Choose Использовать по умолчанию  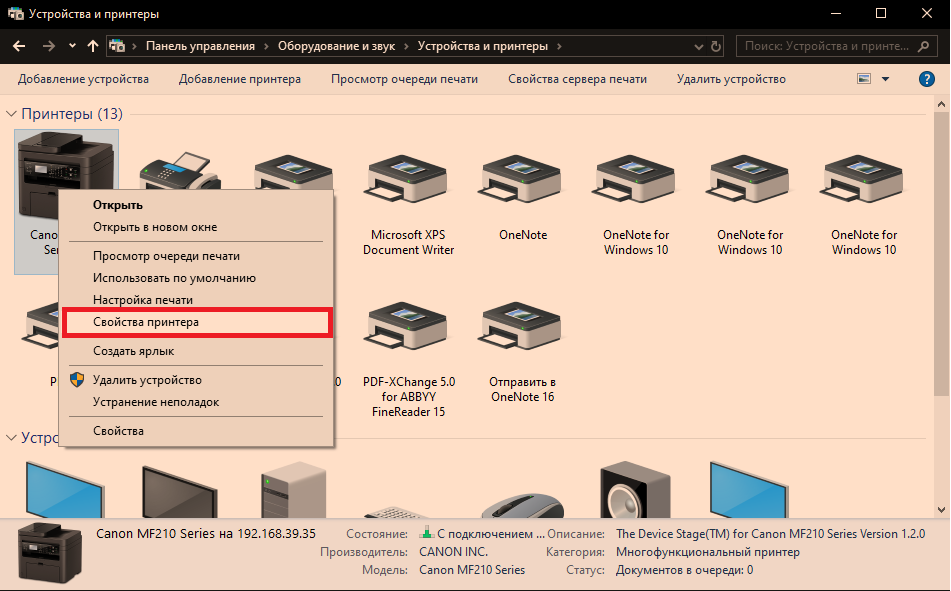tap(197, 278)
